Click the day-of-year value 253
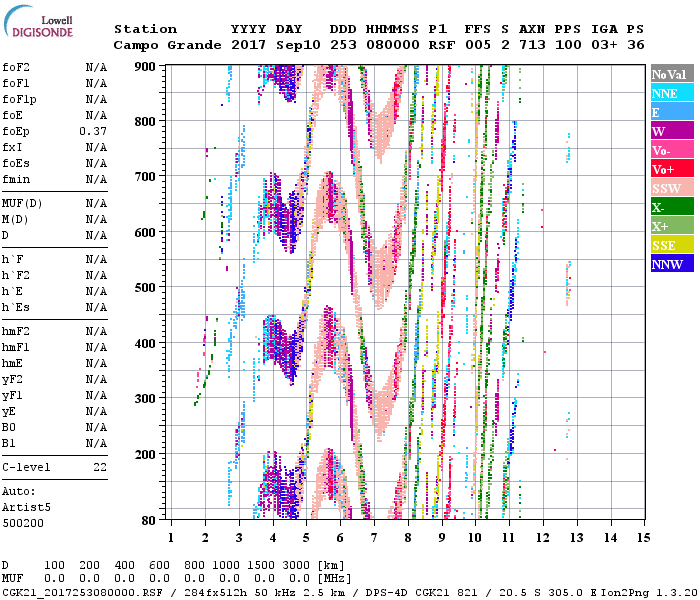 point(343,45)
